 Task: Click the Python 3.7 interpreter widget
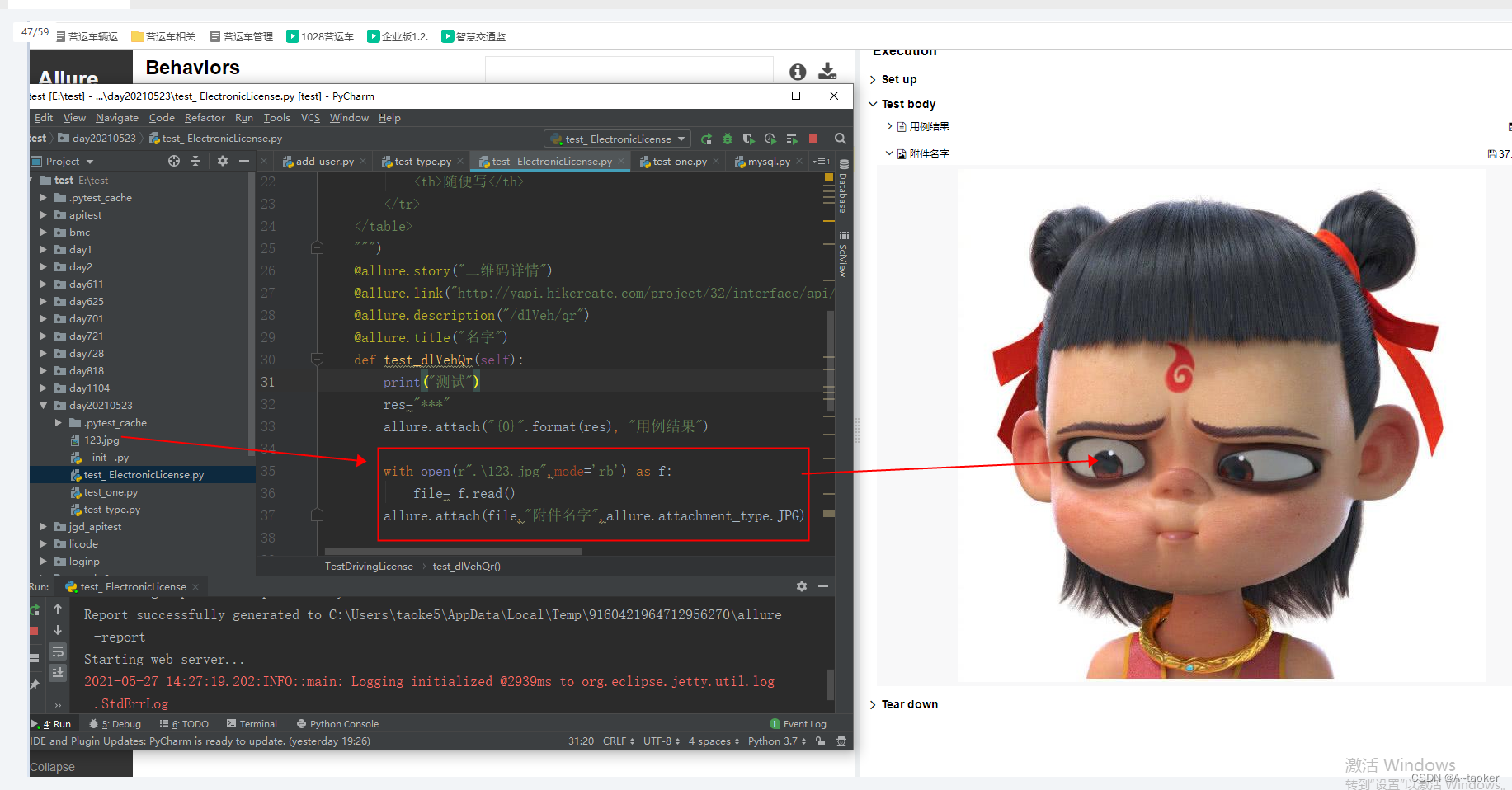(777, 741)
